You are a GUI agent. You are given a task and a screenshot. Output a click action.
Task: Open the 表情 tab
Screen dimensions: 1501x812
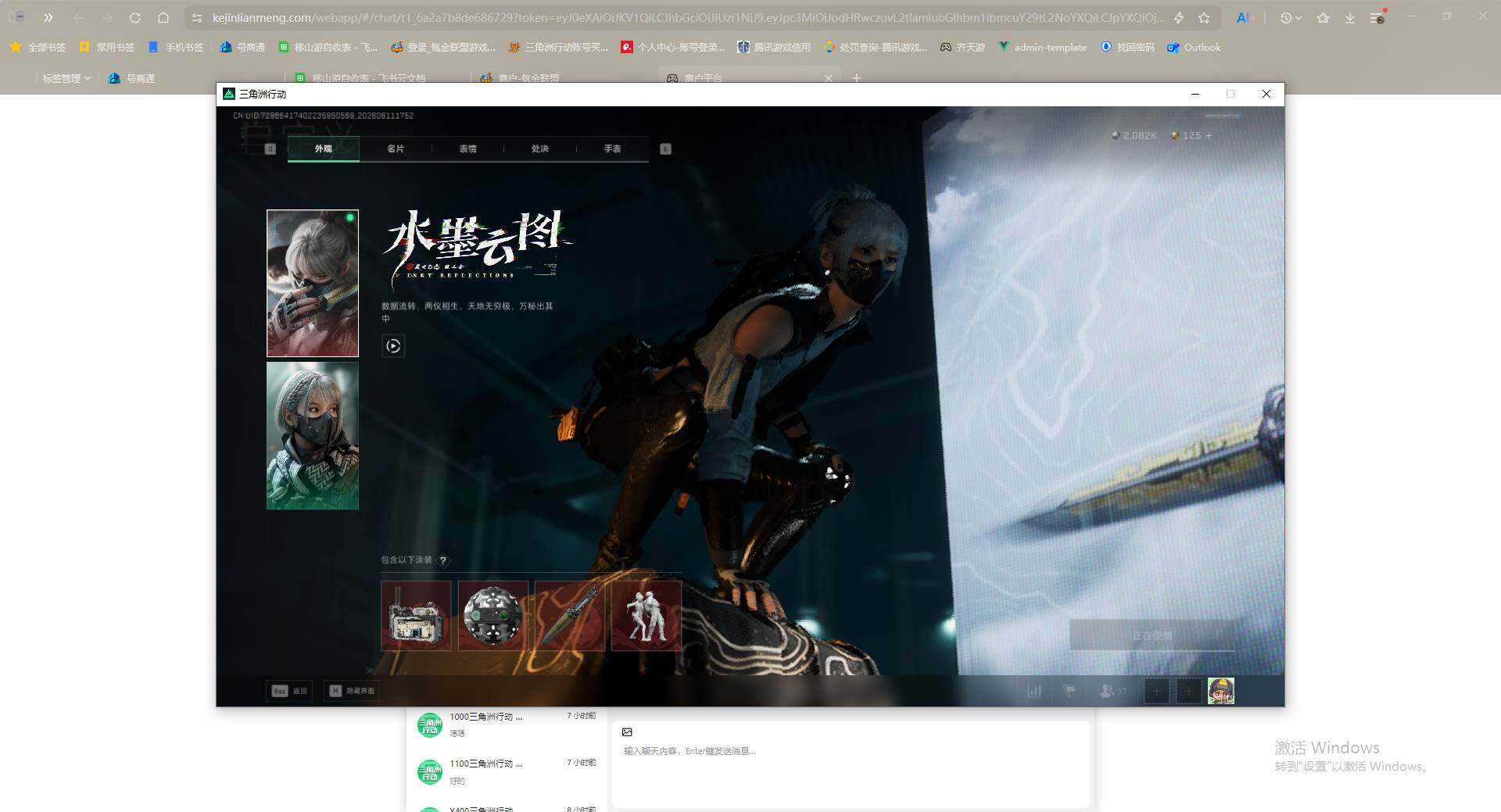(x=467, y=148)
